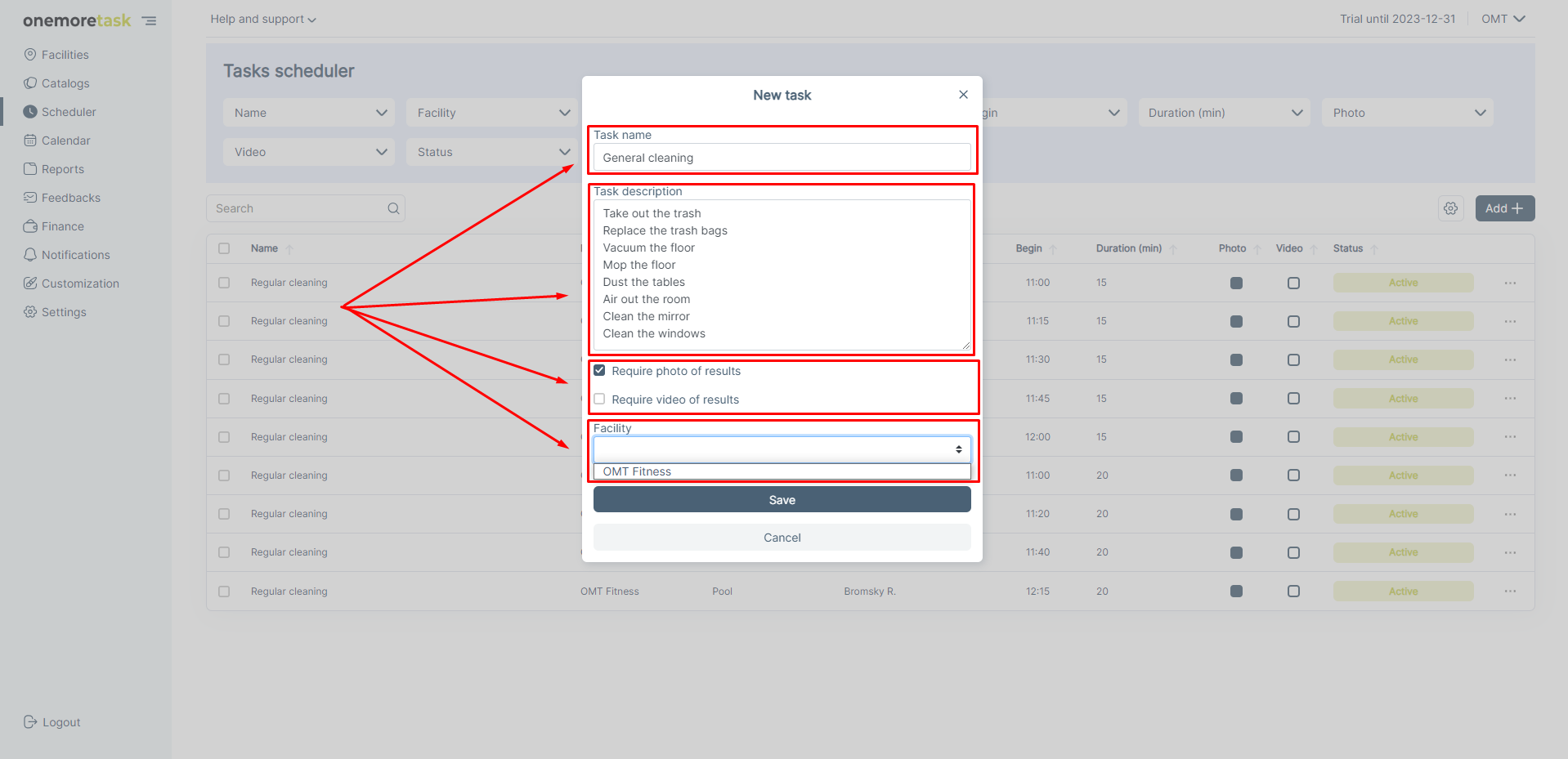Click the Feedbacks sidebar icon

coord(30,198)
